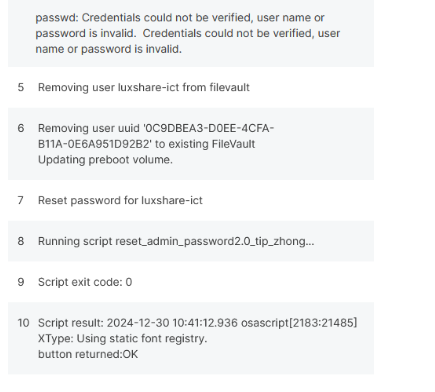Viewport: 435px width, 392px height.
Task: Click the 'B11A-0E6A951D92B2' to existing FileVault line
Action: point(147,144)
